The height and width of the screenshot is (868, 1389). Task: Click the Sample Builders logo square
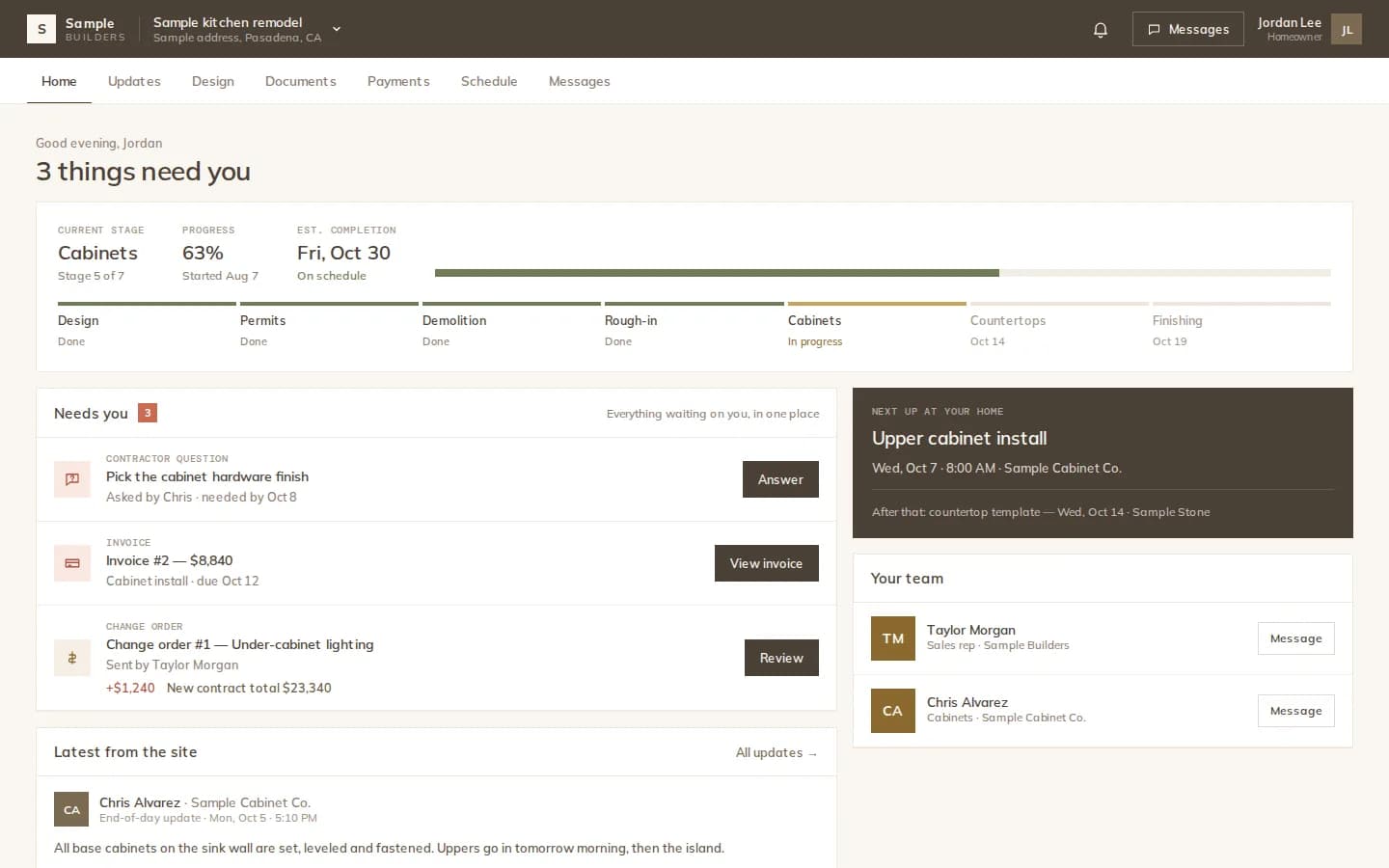point(41,29)
